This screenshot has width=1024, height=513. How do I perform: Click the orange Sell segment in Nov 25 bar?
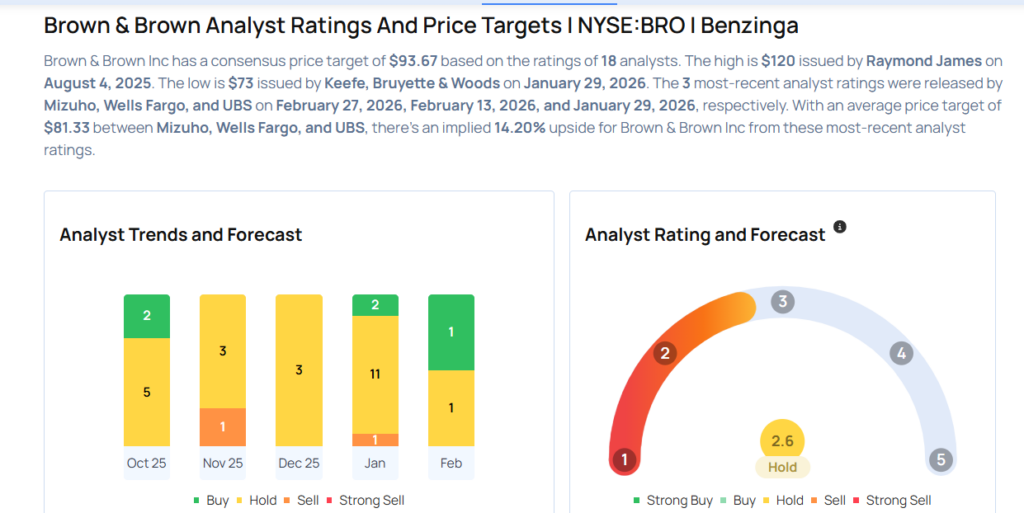pyautogui.click(x=223, y=427)
